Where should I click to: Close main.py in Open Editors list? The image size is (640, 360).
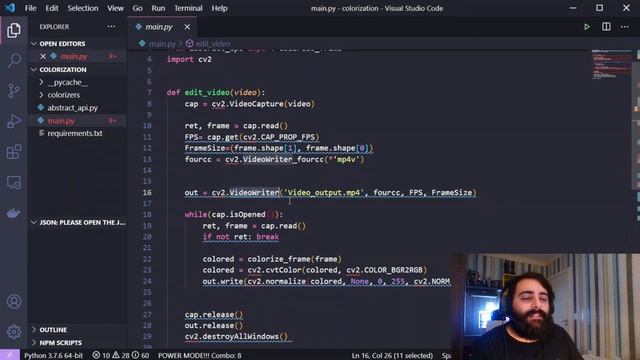43,56
